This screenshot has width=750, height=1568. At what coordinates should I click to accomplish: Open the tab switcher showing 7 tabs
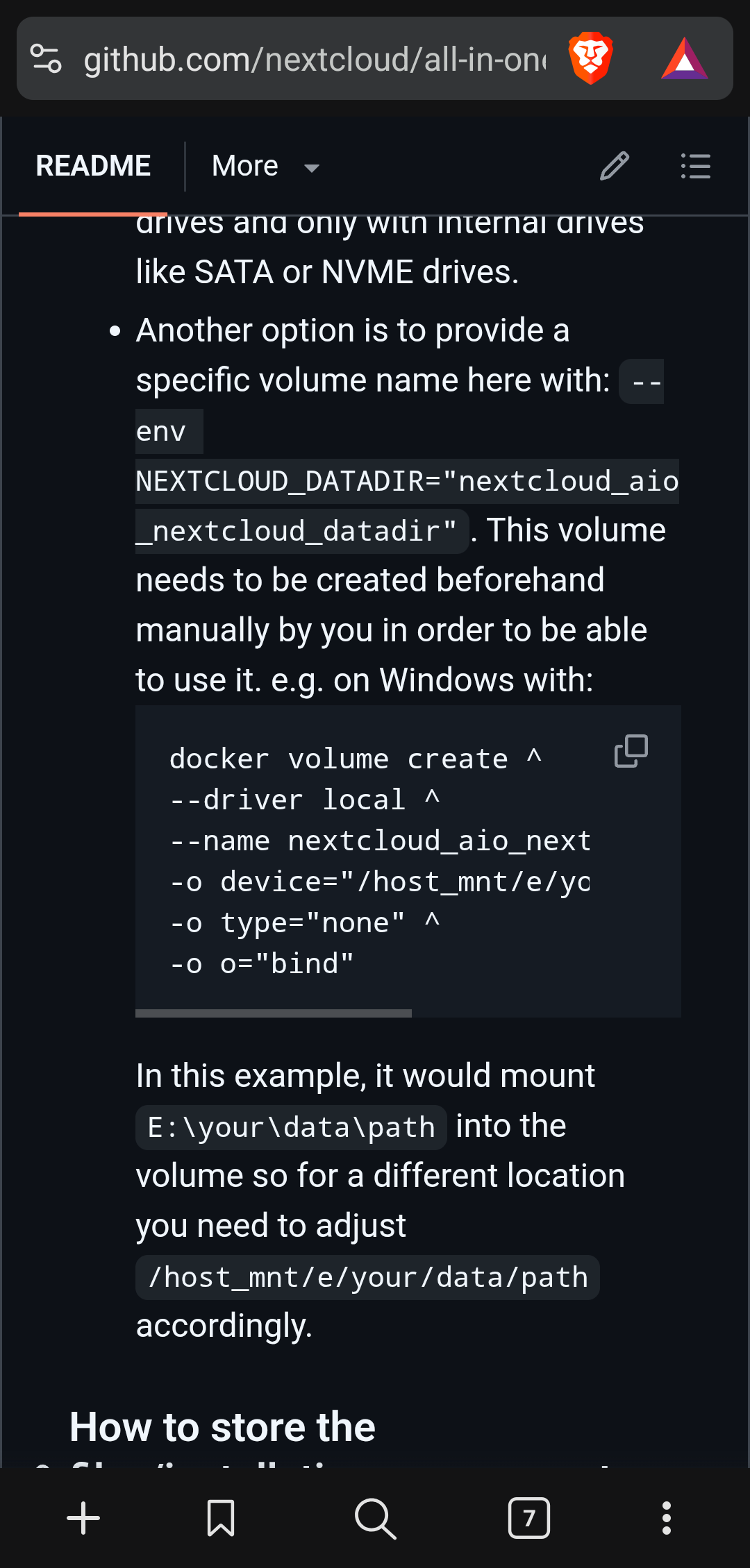pyautogui.click(x=529, y=1518)
